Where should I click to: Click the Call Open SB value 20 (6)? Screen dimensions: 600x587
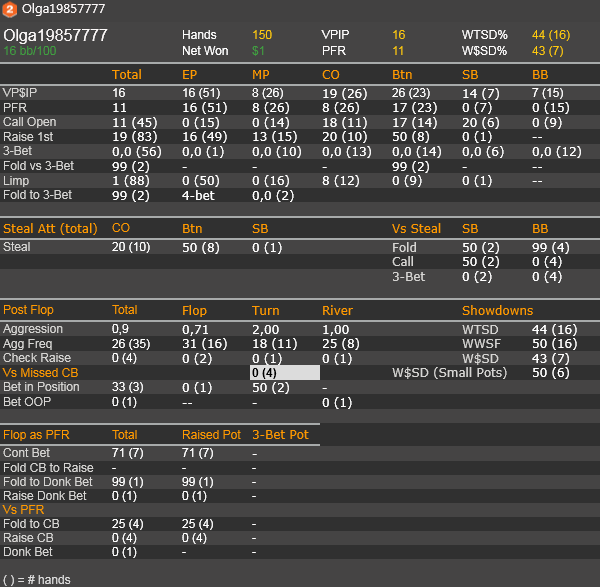(x=480, y=122)
